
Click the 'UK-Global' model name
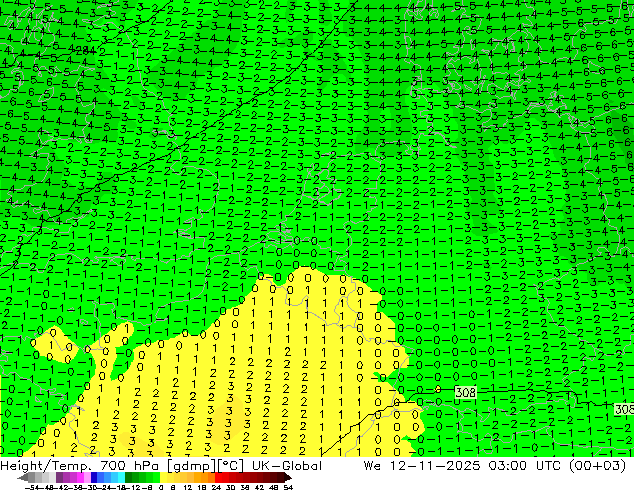[287, 466]
